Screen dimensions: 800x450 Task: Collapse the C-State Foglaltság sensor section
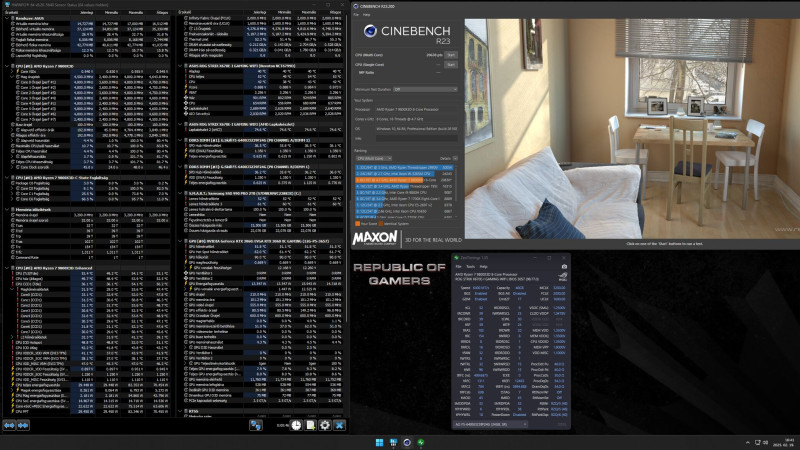coord(7,178)
